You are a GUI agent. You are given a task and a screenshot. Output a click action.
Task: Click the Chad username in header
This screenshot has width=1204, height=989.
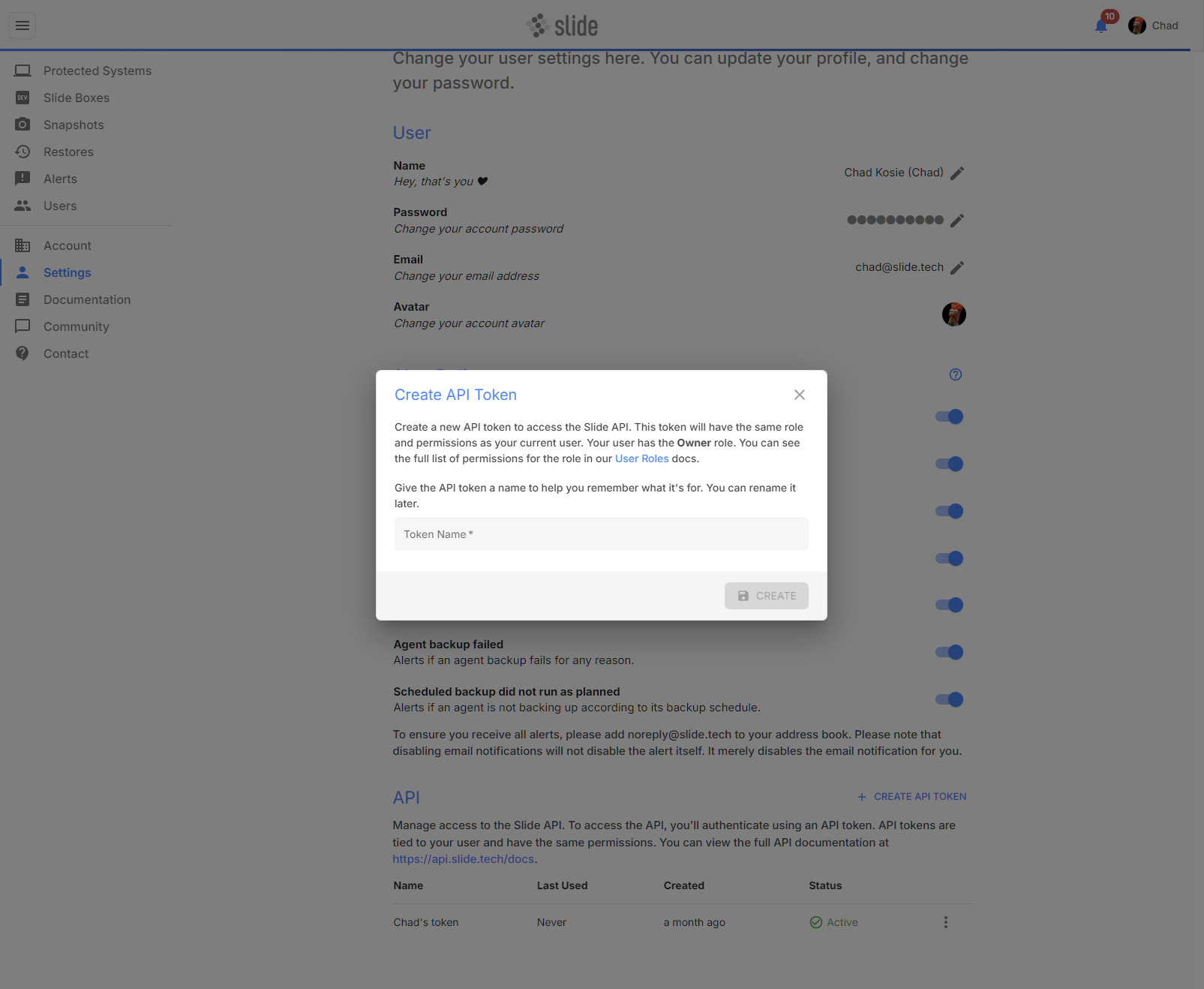(1165, 26)
